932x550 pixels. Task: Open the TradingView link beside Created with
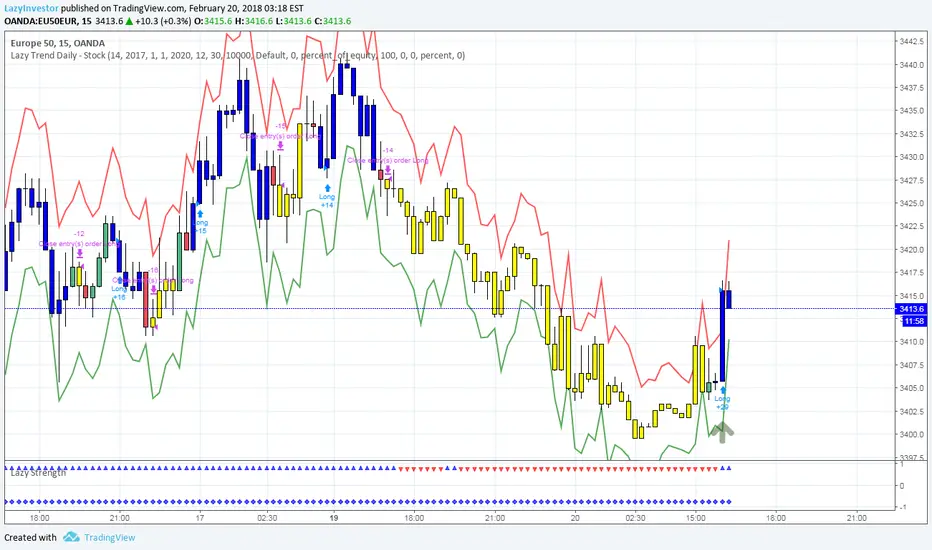click(109, 538)
